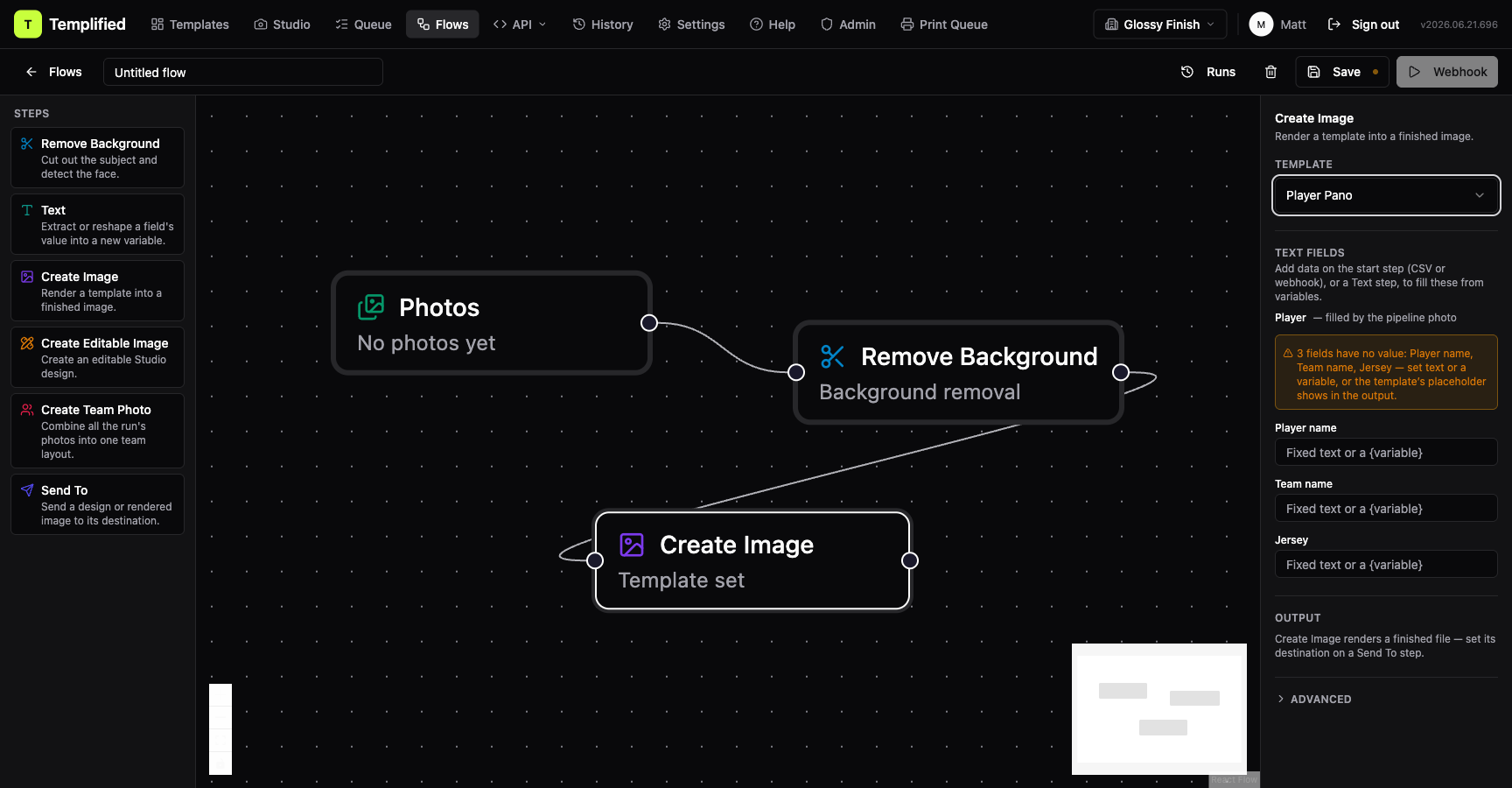Click the Remove Background node output handle
The height and width of the screenshot is (788, 1512).
[x=1121, y=372]
